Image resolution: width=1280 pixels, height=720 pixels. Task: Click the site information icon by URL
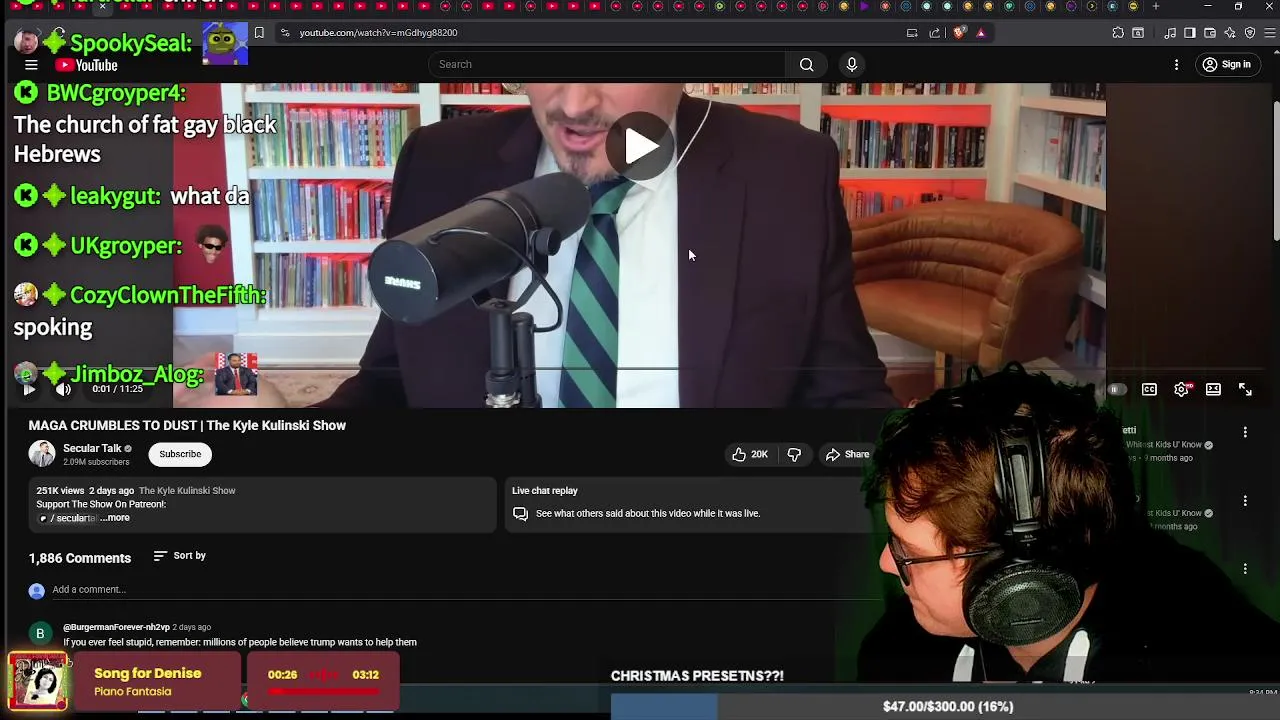285,33
